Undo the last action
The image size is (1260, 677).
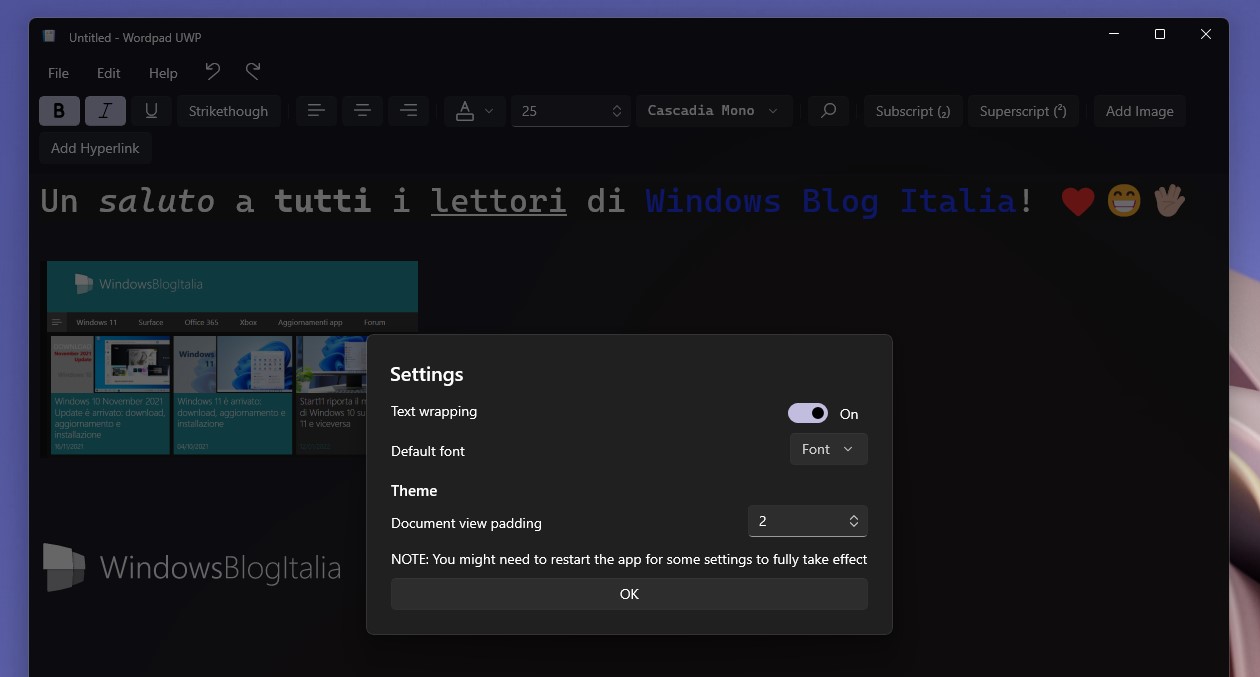[x=212, y=71]
